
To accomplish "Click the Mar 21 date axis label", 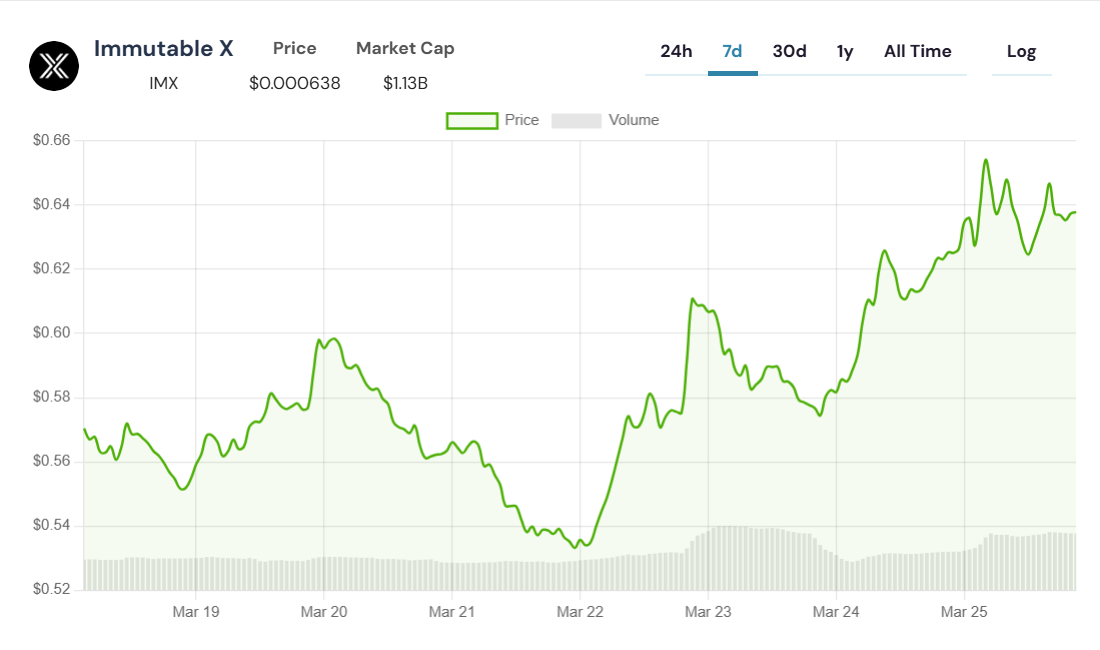I will point(452,612).
